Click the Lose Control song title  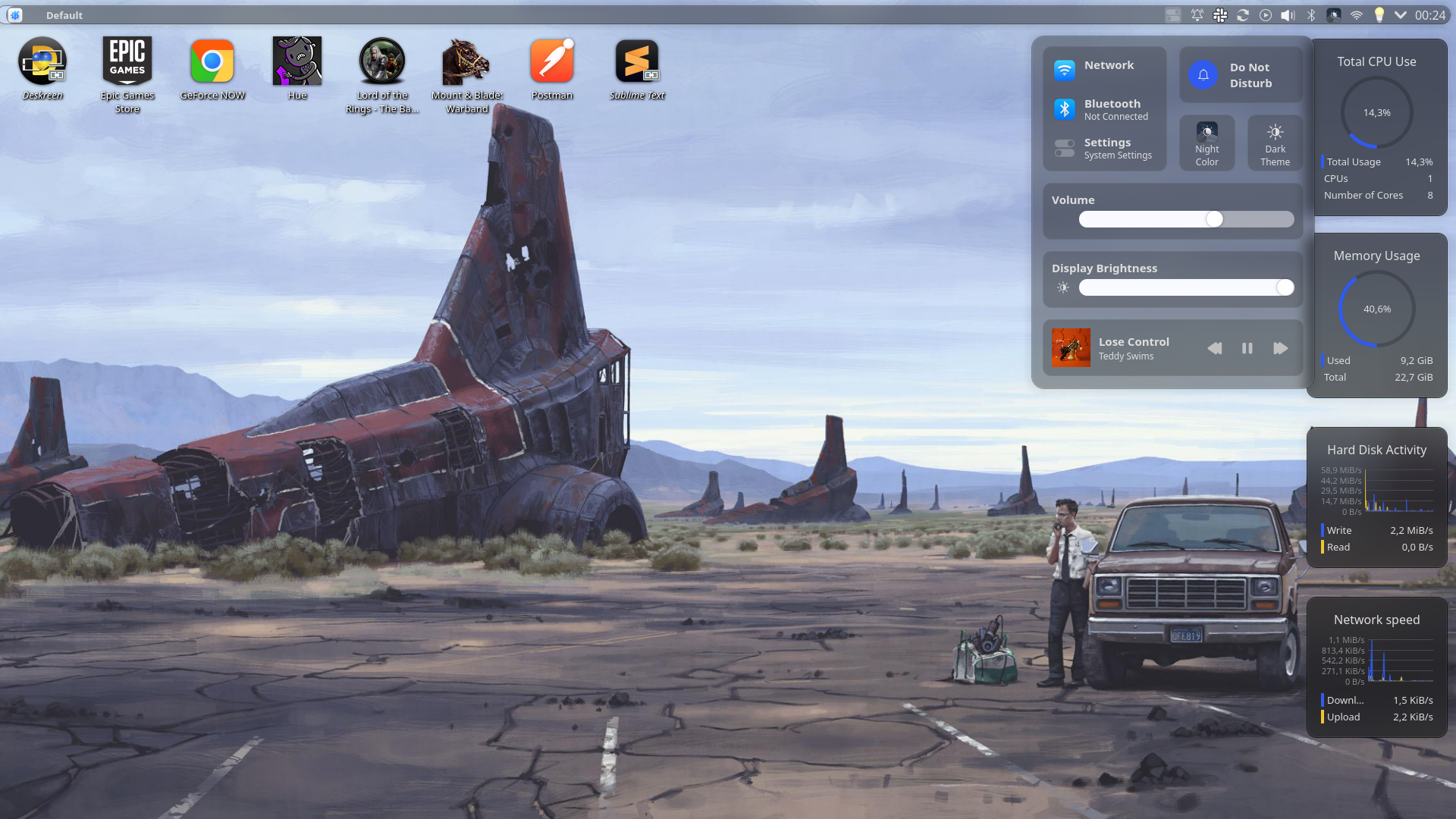coord(1134,342)
